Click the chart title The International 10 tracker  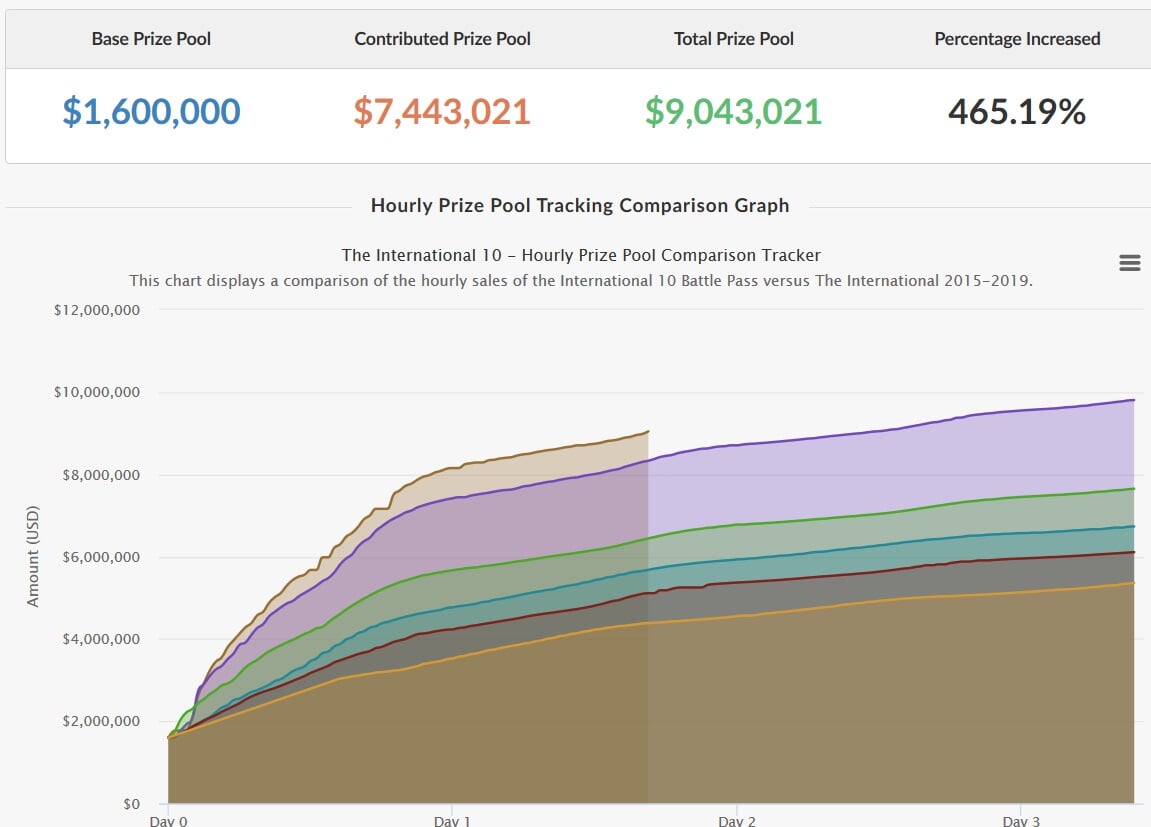(581, 255)
